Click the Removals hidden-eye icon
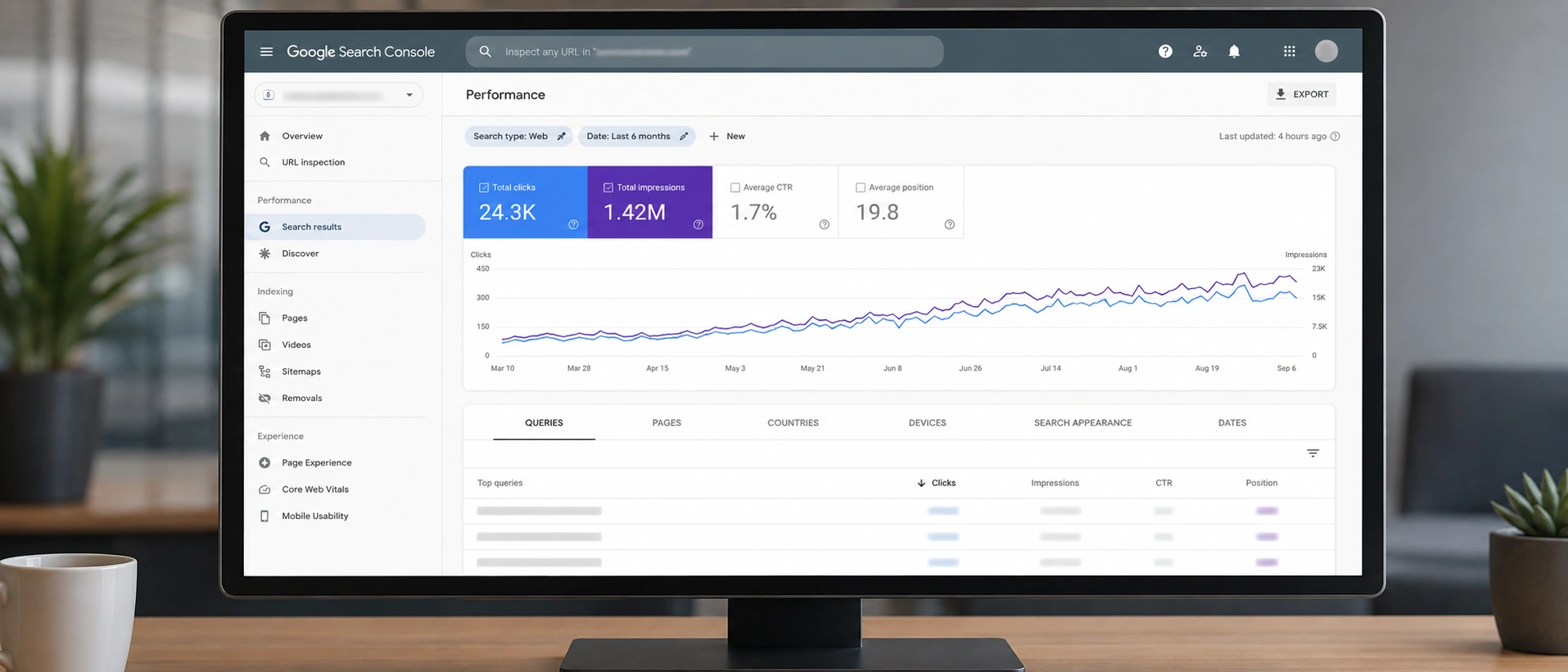This screenshot has height=672, width=1568. pyautogui.click(x=264, y=399)
